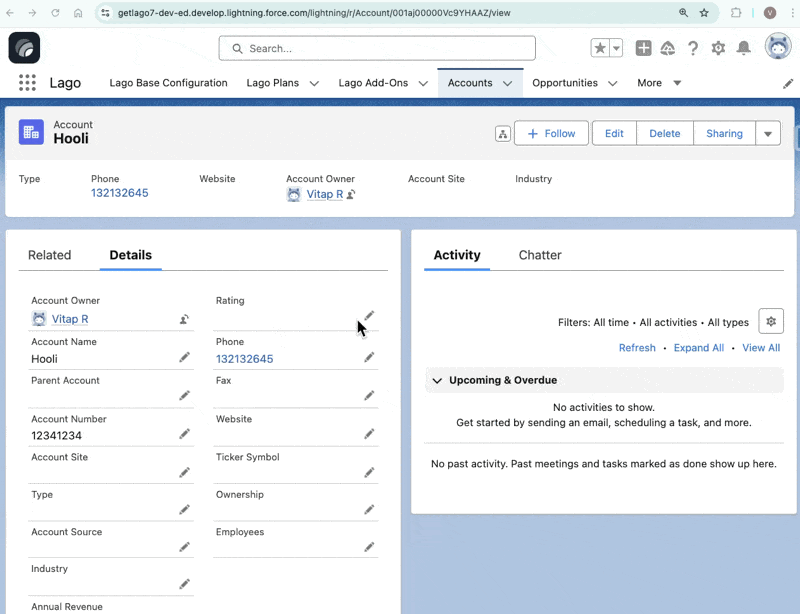Click change owner icon in Details section
This screenshot has width=800, height=614.
pyautogui.click(x=184, y=319)
